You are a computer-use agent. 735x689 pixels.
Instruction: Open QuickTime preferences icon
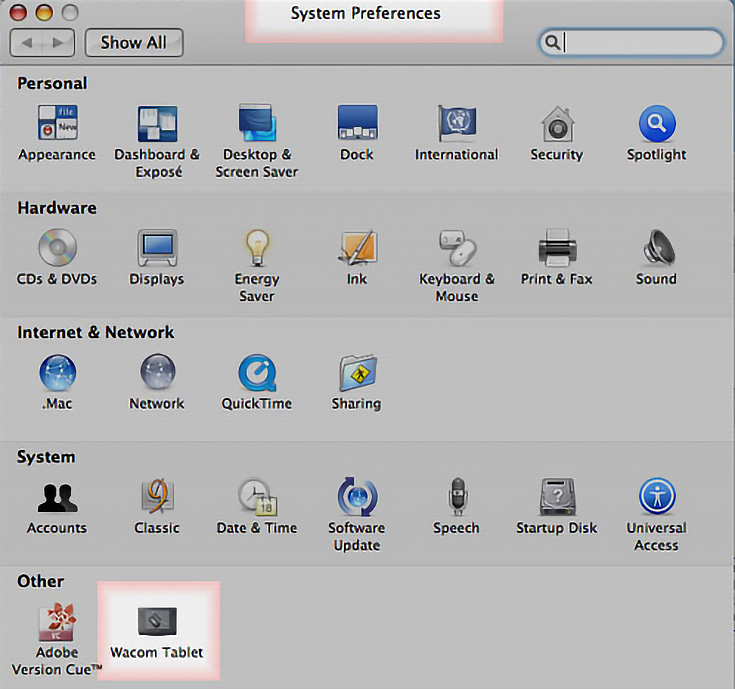[x=257, y=373]
